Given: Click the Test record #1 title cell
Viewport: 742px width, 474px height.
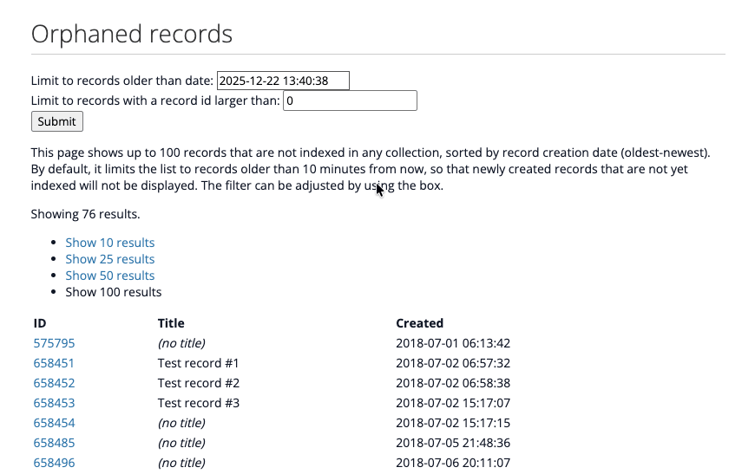Looking at the screenshot, I should 198,363.
